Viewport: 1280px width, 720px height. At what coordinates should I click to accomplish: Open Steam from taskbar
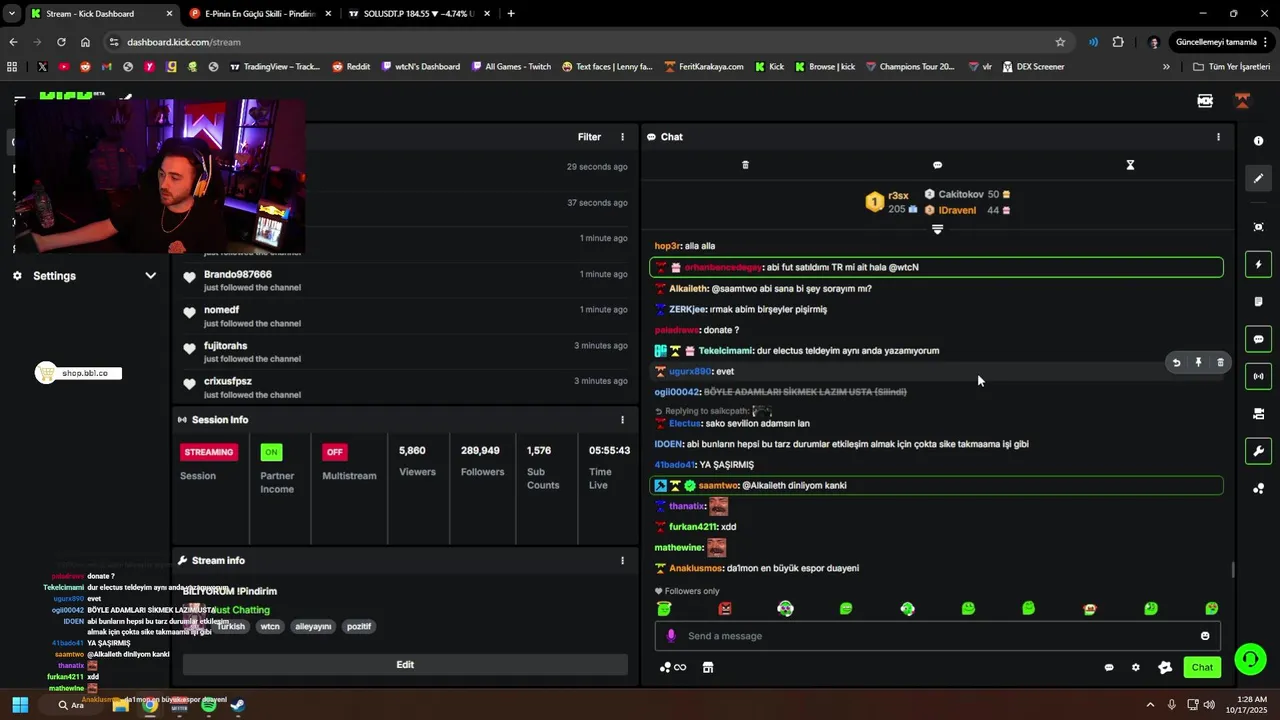[237, 705]
